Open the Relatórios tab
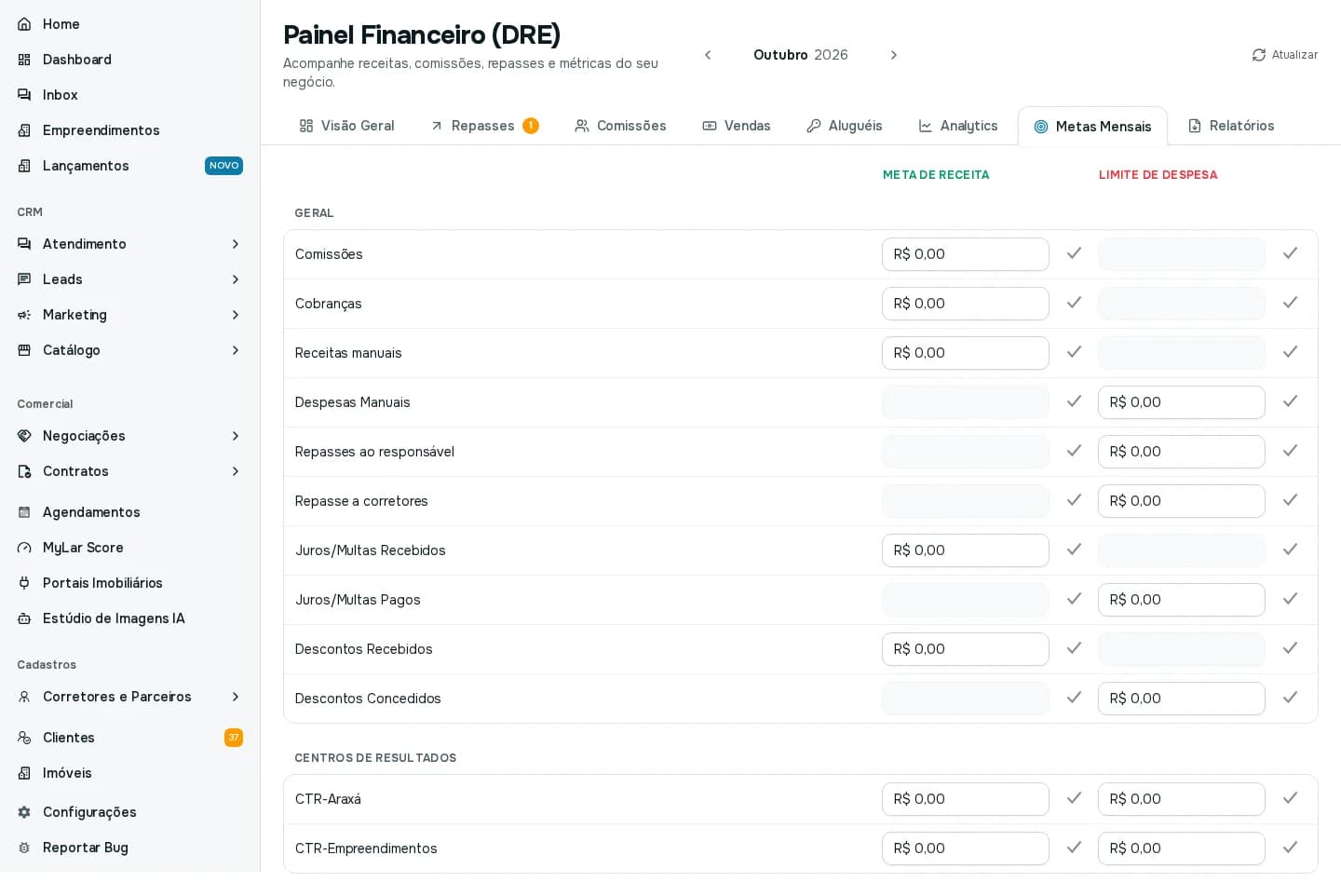 point(1231,126)
